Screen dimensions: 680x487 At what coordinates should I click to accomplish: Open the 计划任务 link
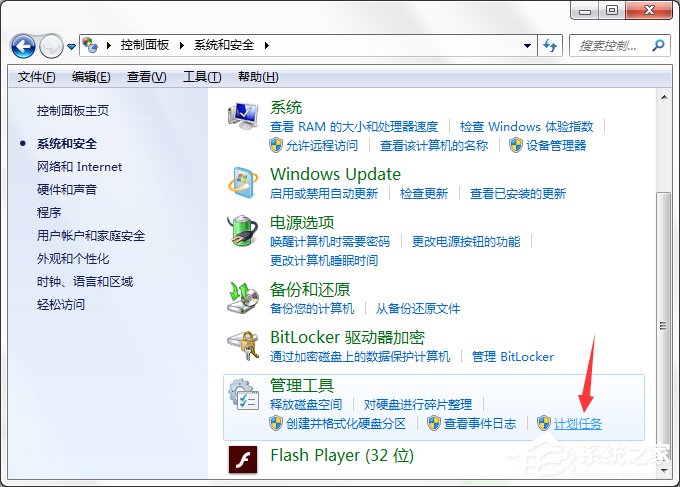pyautogui.click(x=577, y=423)
